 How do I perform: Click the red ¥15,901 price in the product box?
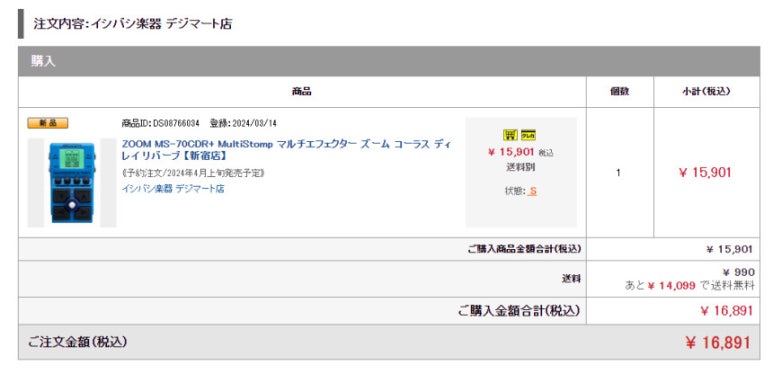click(511, 152)
